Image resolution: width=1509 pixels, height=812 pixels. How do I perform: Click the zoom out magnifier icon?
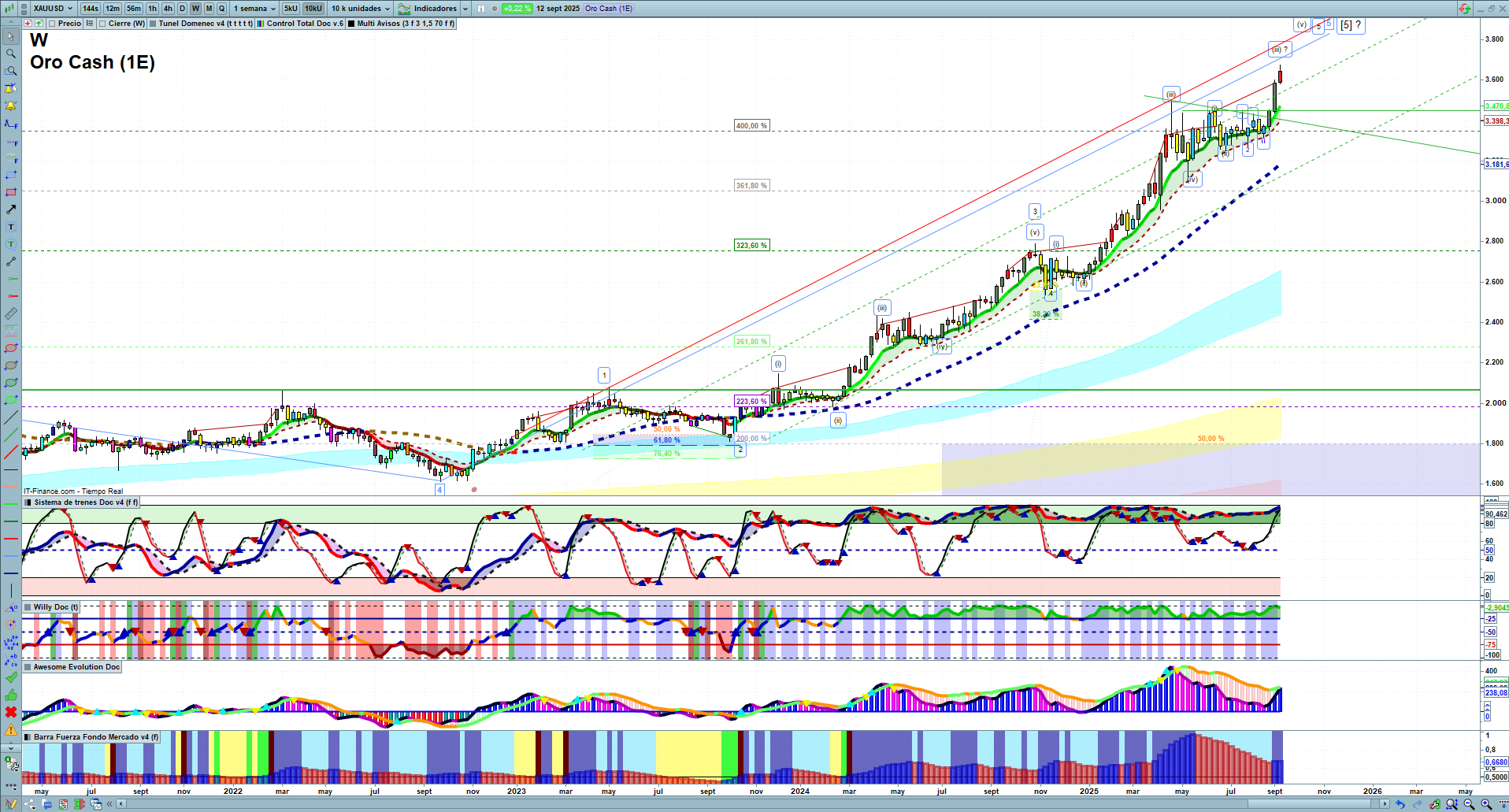1469,804
